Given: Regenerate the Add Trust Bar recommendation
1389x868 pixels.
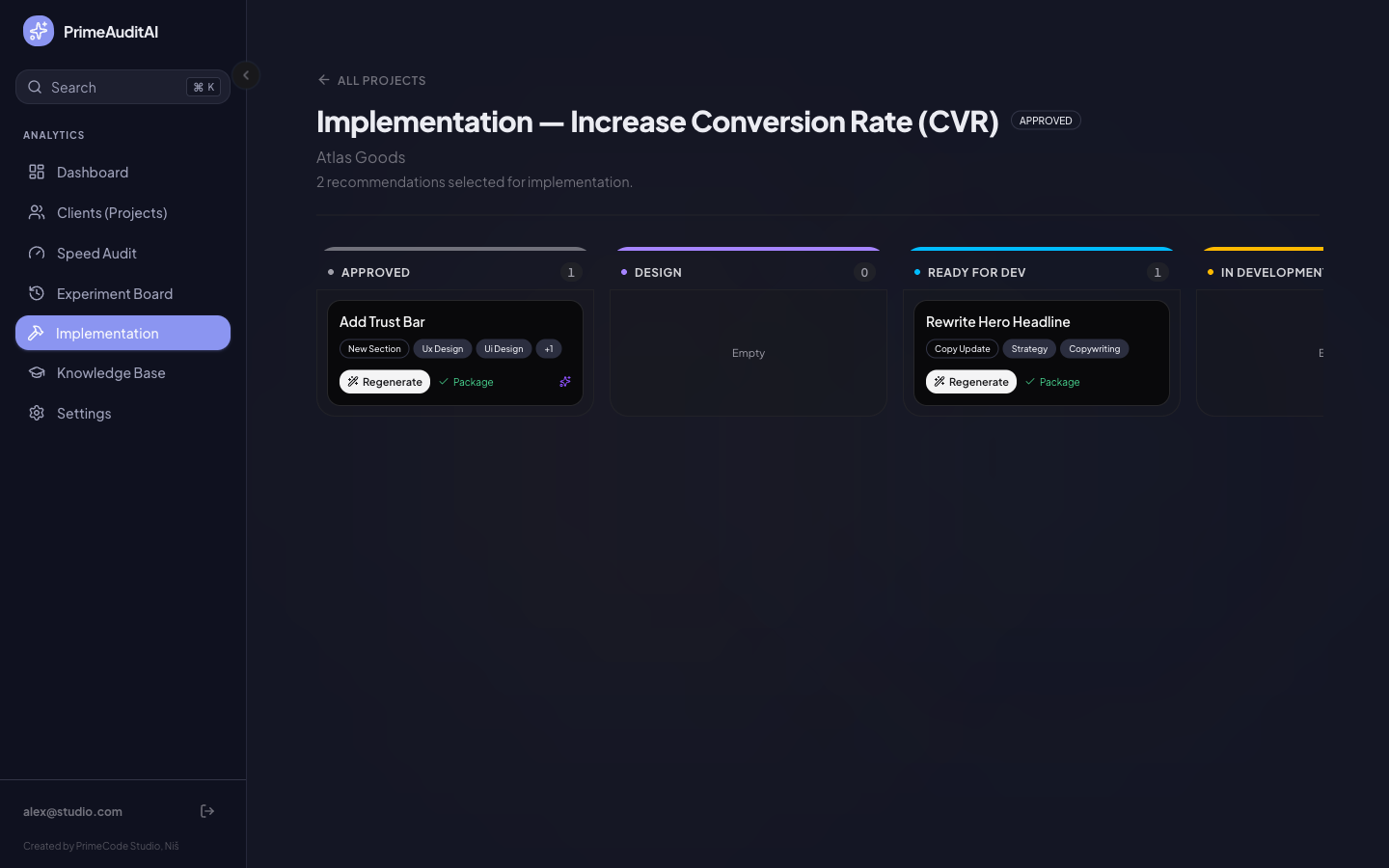Looking at the screenshot, I should [x=385, y=382].
